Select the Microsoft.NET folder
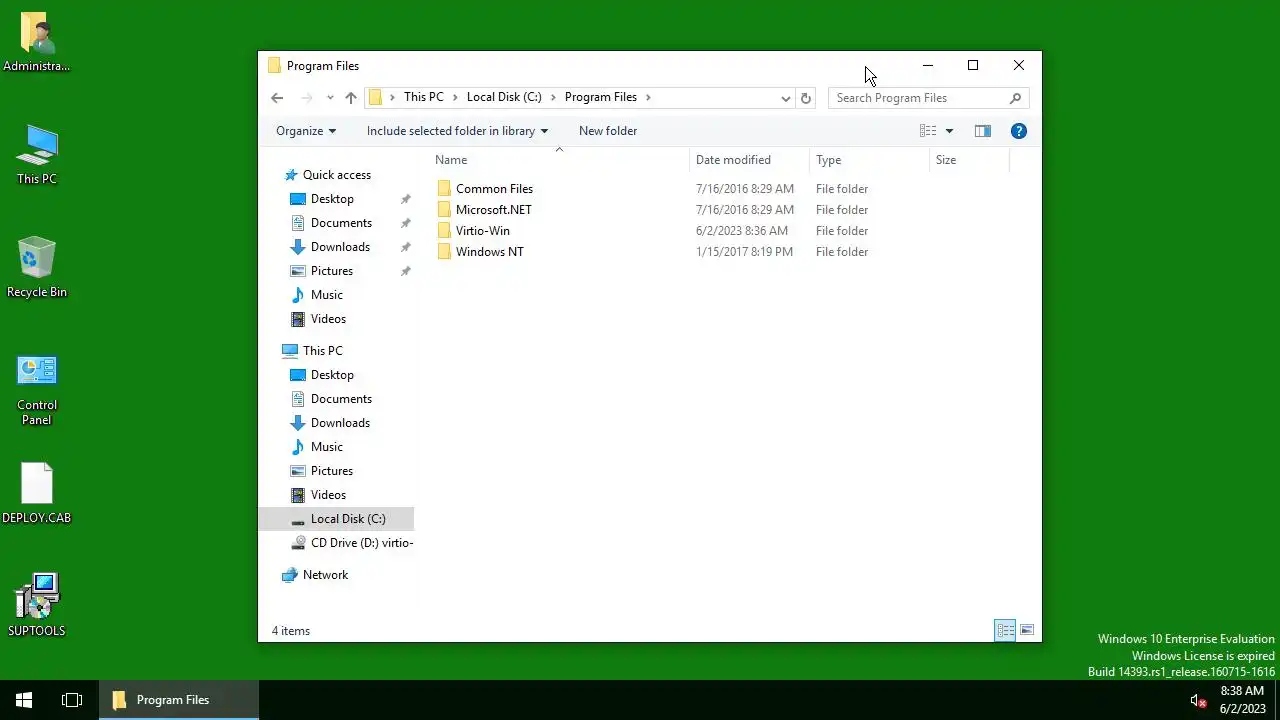Screen dimensions: 1280x720 [x=493, y=210]
